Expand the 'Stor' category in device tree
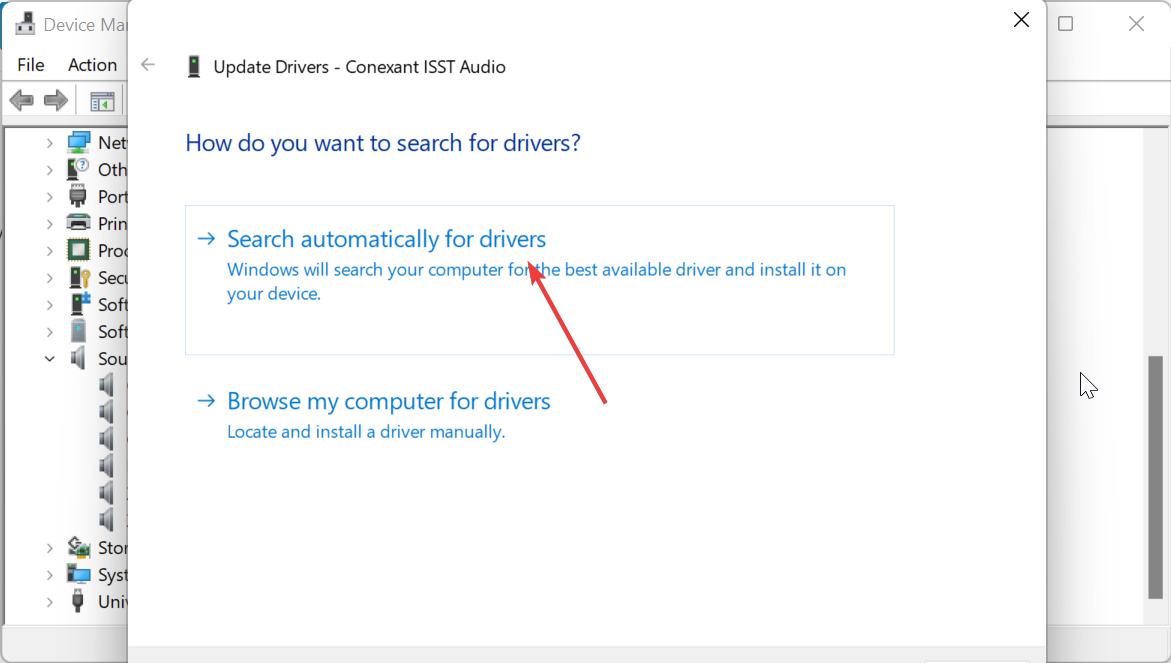This screenshot has height=663, width=1171. (49, 547)
